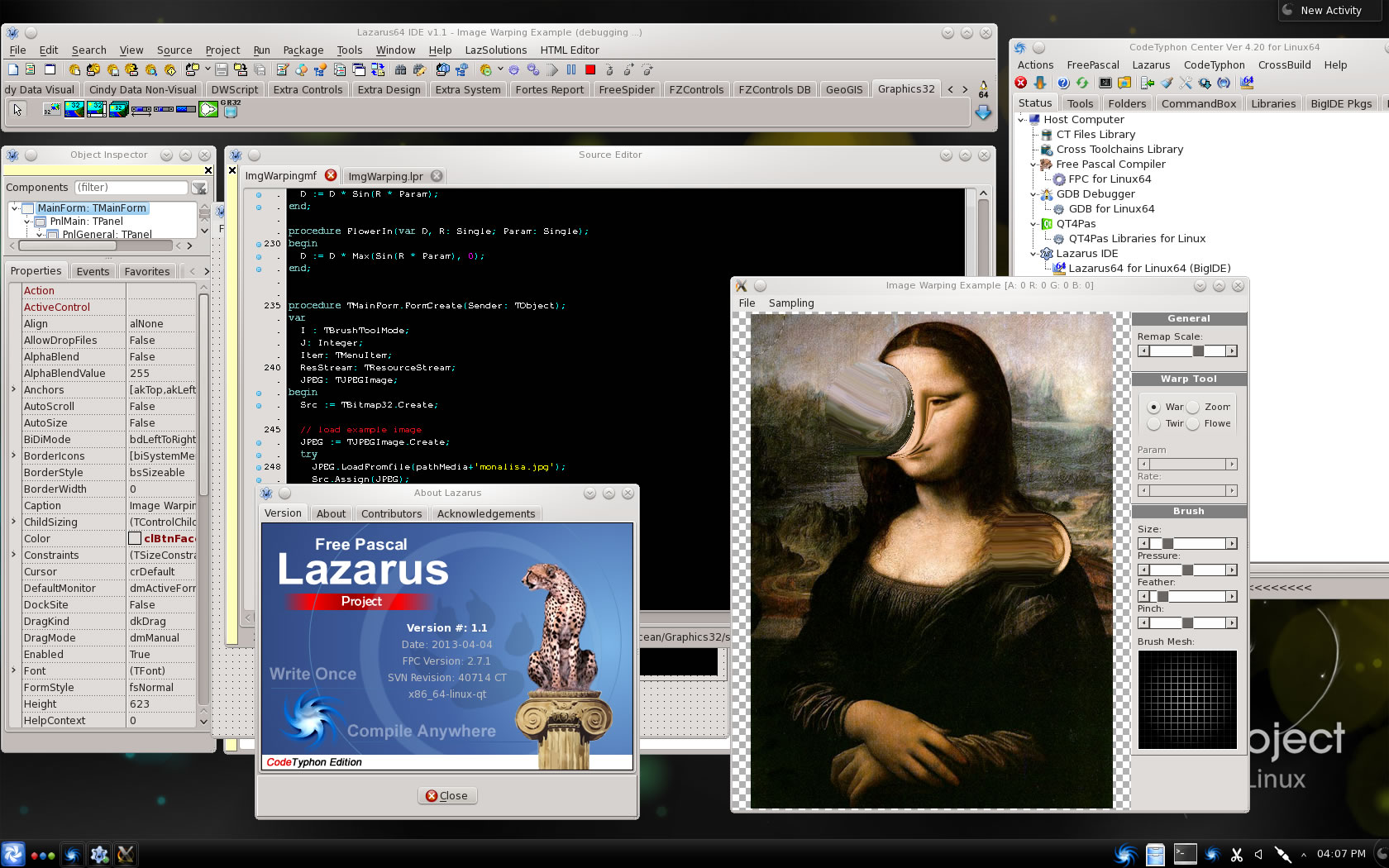Collapse the GDB Debugger tree node
The height and width of the screenshot is (868, 1389).
click(1033, 194)
